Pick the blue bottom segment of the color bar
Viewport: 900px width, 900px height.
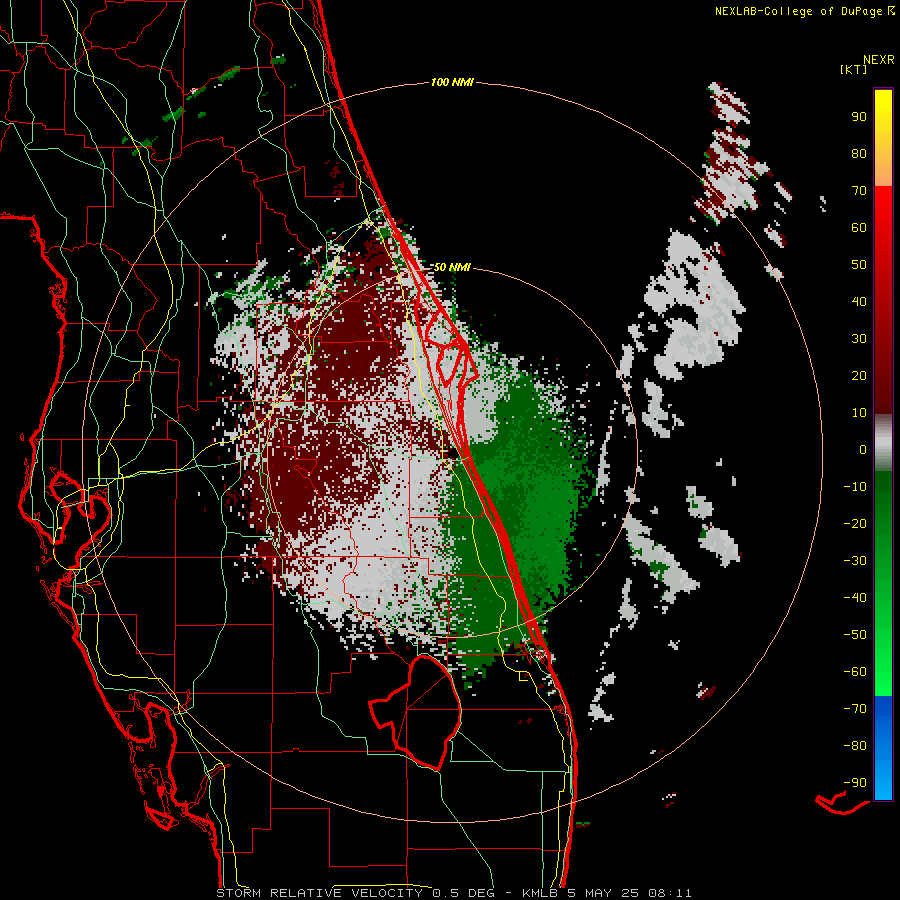click(883, 748)
